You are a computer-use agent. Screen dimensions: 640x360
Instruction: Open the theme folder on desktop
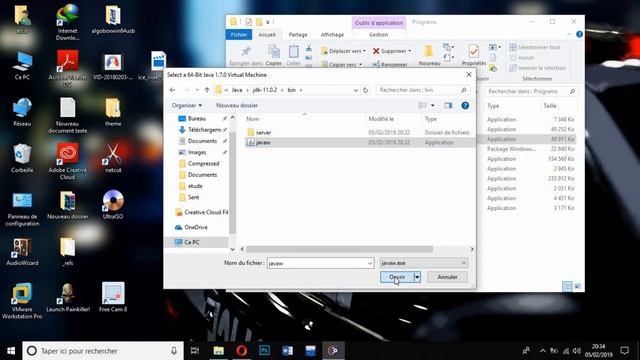[113, 112]
